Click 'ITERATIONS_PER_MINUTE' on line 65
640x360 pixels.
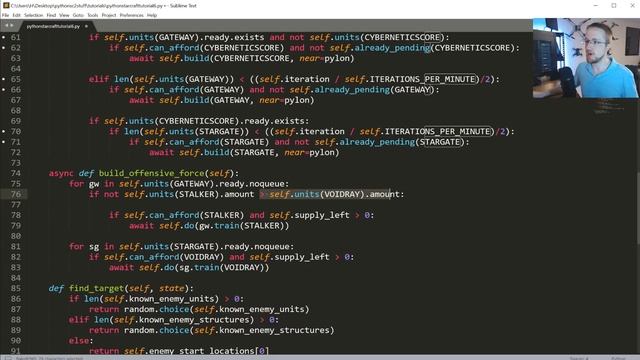click(422, 79)
